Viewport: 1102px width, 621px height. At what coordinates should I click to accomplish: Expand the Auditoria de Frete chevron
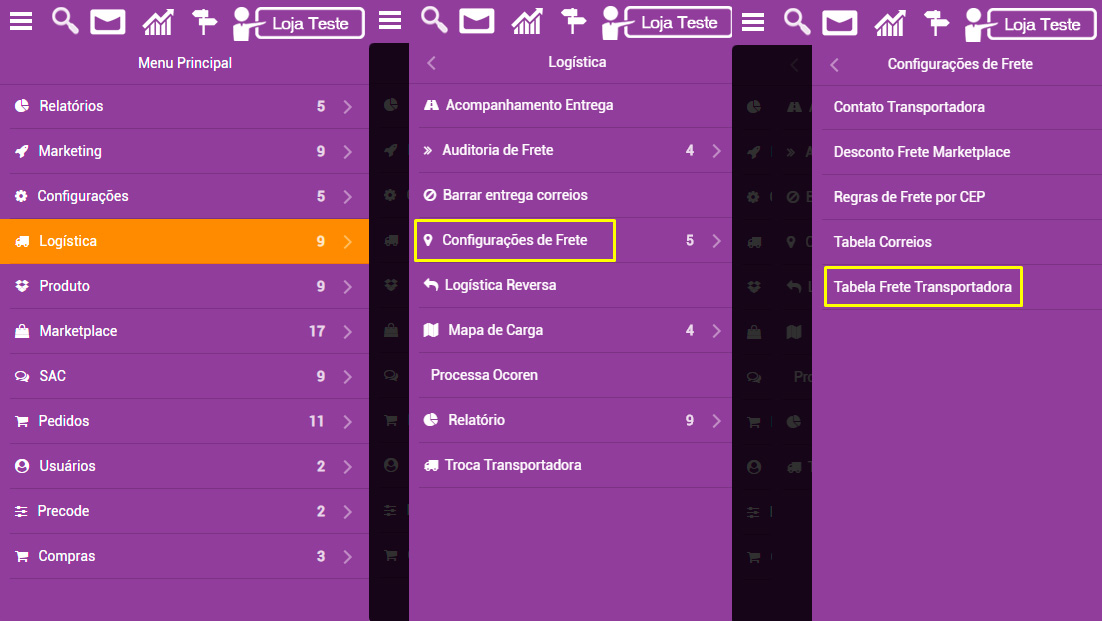pos(716,150)
